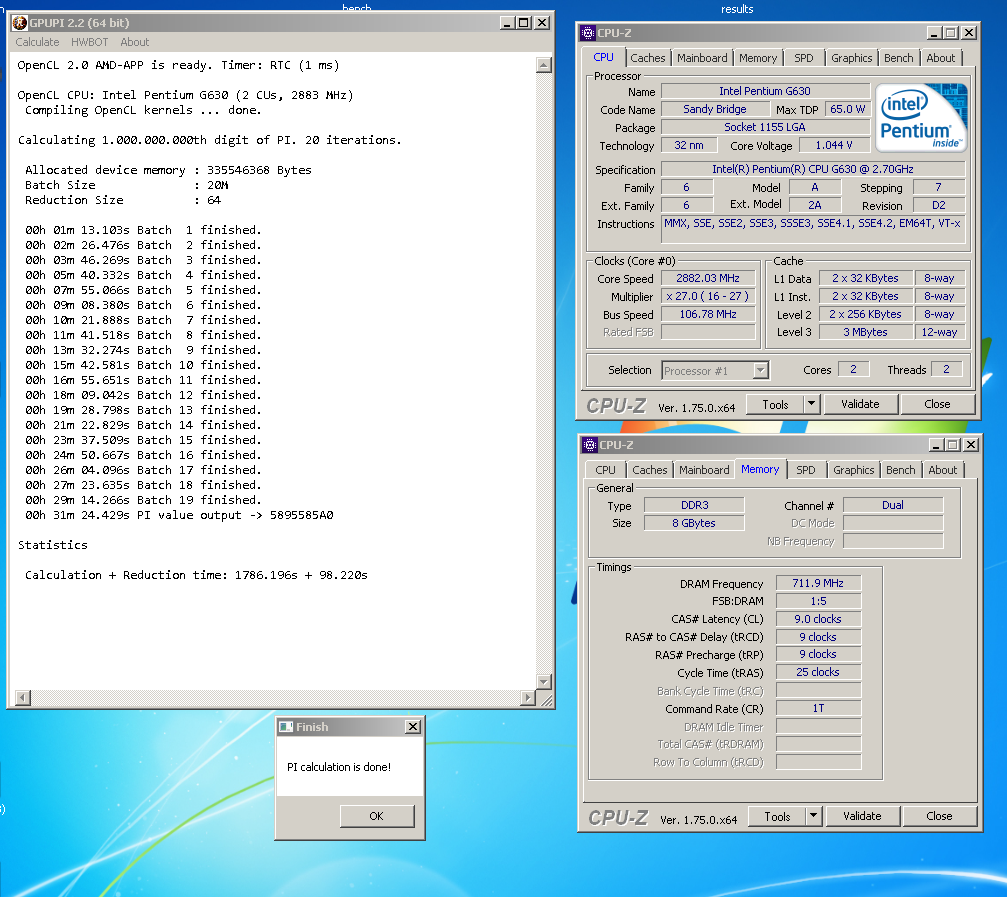Click the Bus Speed 106.78 MHz field
Viewport: 1007px width, 897px height.
point(708,315)
